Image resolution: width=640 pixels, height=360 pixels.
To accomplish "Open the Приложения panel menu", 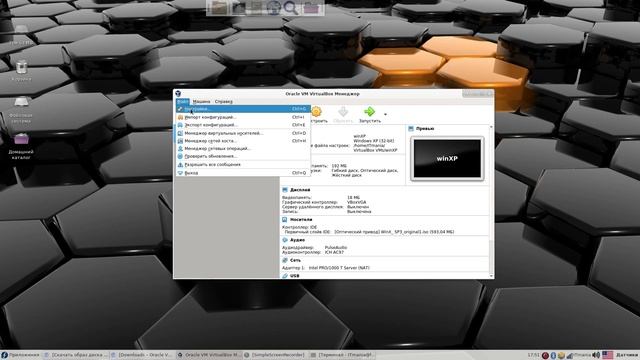I will coord(20,355).
